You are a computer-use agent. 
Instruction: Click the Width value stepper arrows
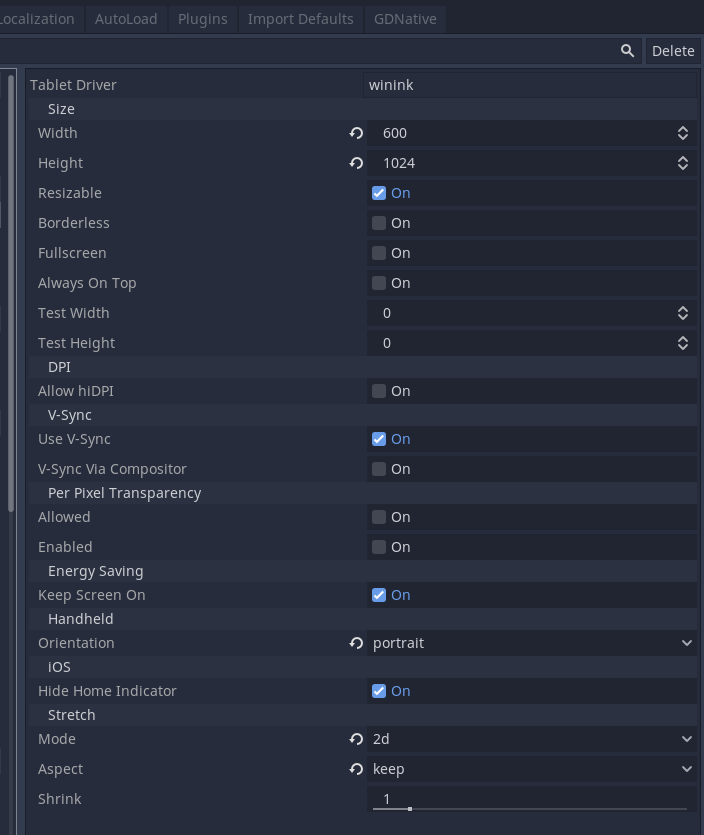pos(683,133)
